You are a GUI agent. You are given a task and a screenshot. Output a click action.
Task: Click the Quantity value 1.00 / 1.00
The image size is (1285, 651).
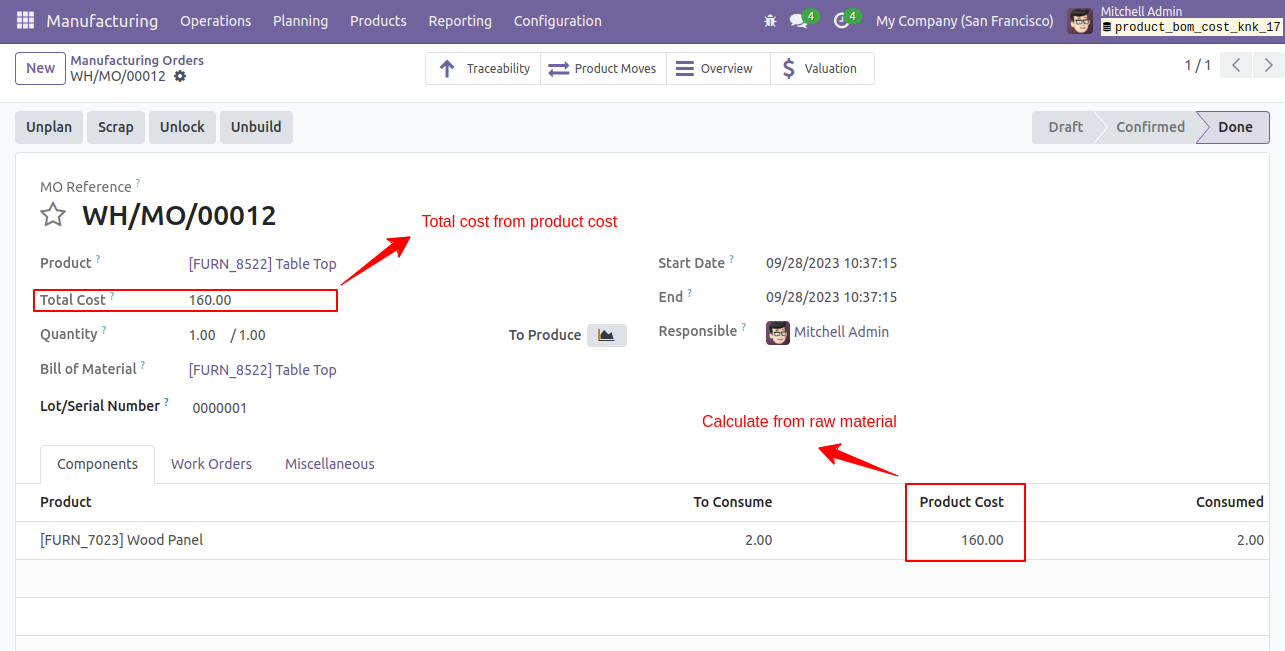[x=227, y=335]
